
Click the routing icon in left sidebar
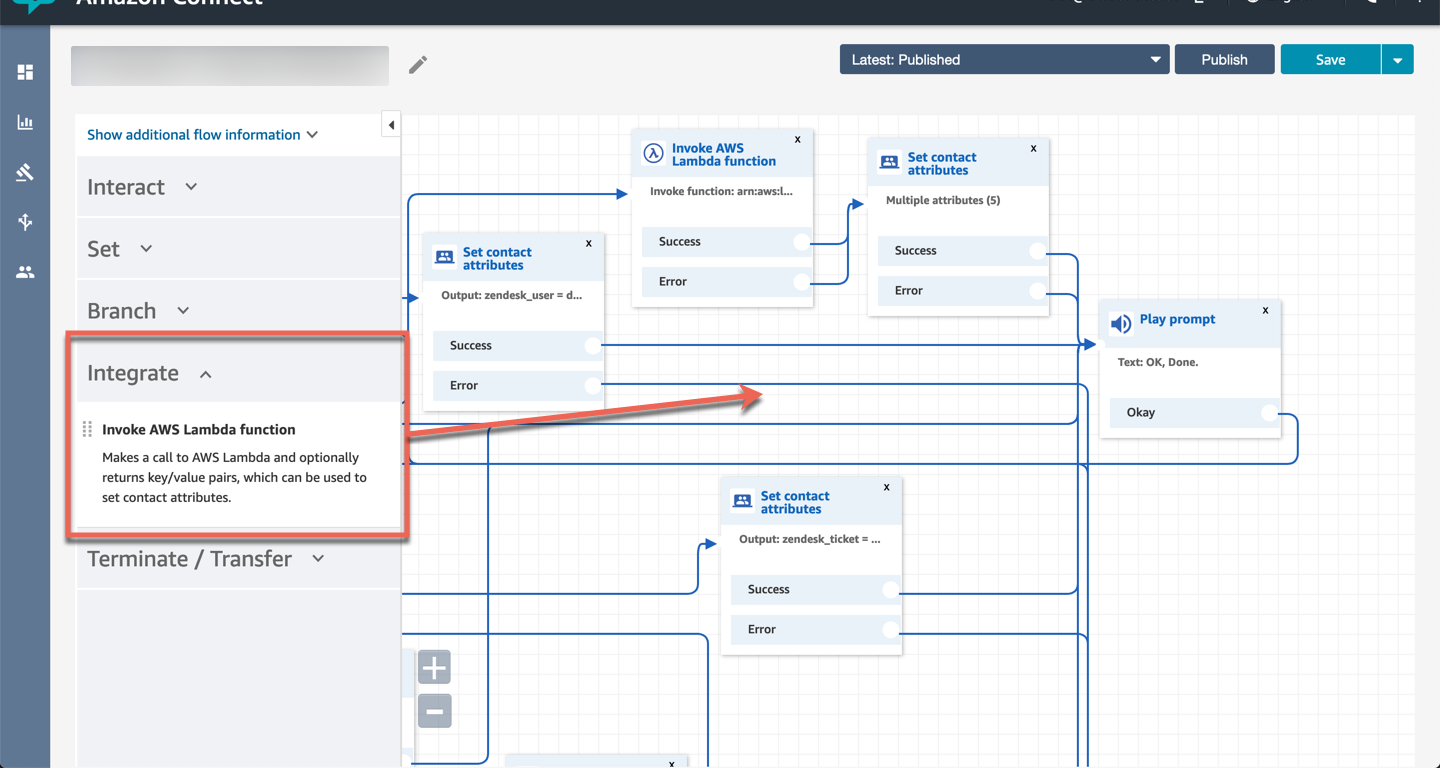click(25, 222)
